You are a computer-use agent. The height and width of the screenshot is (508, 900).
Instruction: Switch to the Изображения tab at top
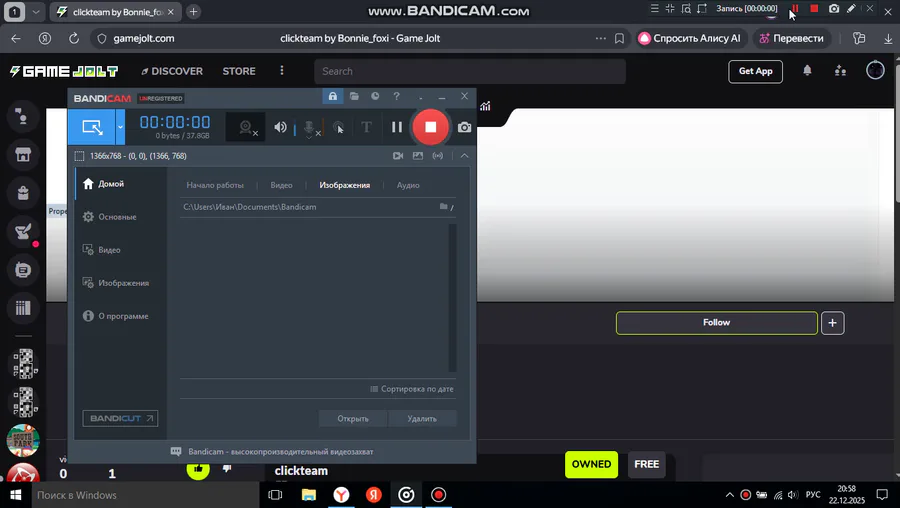[x=344, y=185]
